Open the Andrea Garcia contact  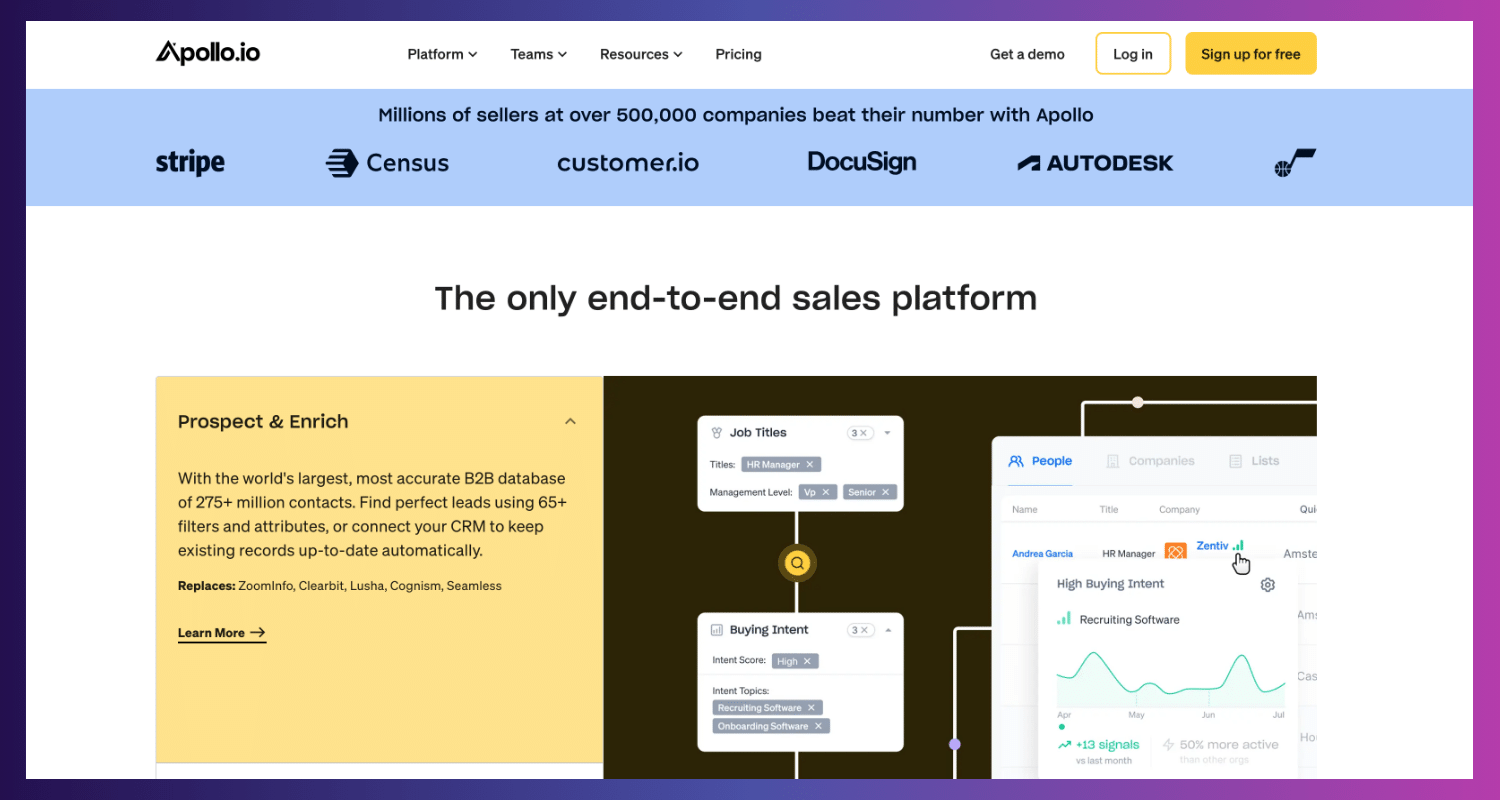(x=1042, y=553)
